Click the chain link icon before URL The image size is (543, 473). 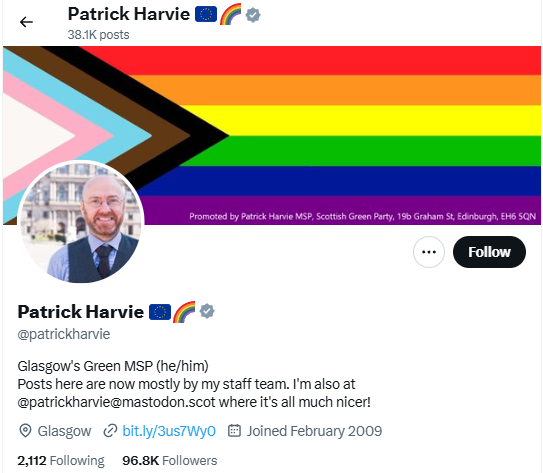(110, 431)
